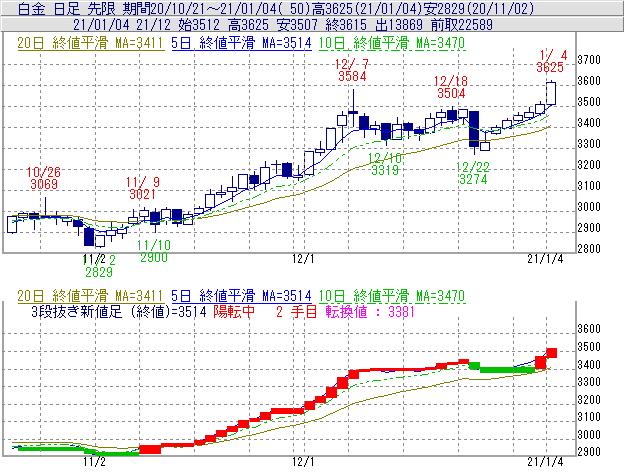Click the 安2829(20/11/02) value in title row

pos(478,8)
